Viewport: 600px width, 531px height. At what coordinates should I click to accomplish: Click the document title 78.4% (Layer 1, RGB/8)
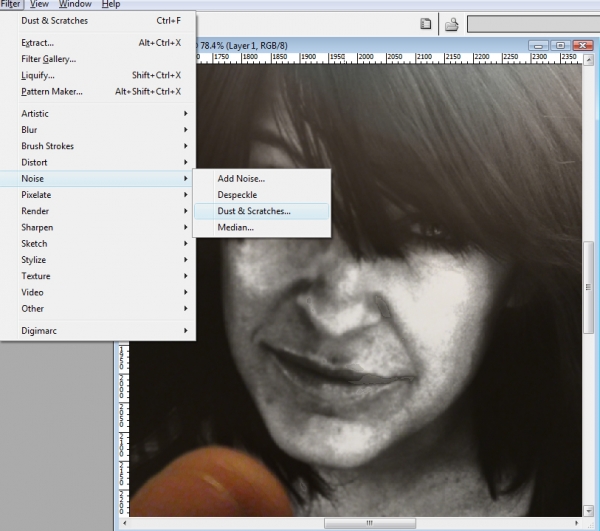point(243,46)
